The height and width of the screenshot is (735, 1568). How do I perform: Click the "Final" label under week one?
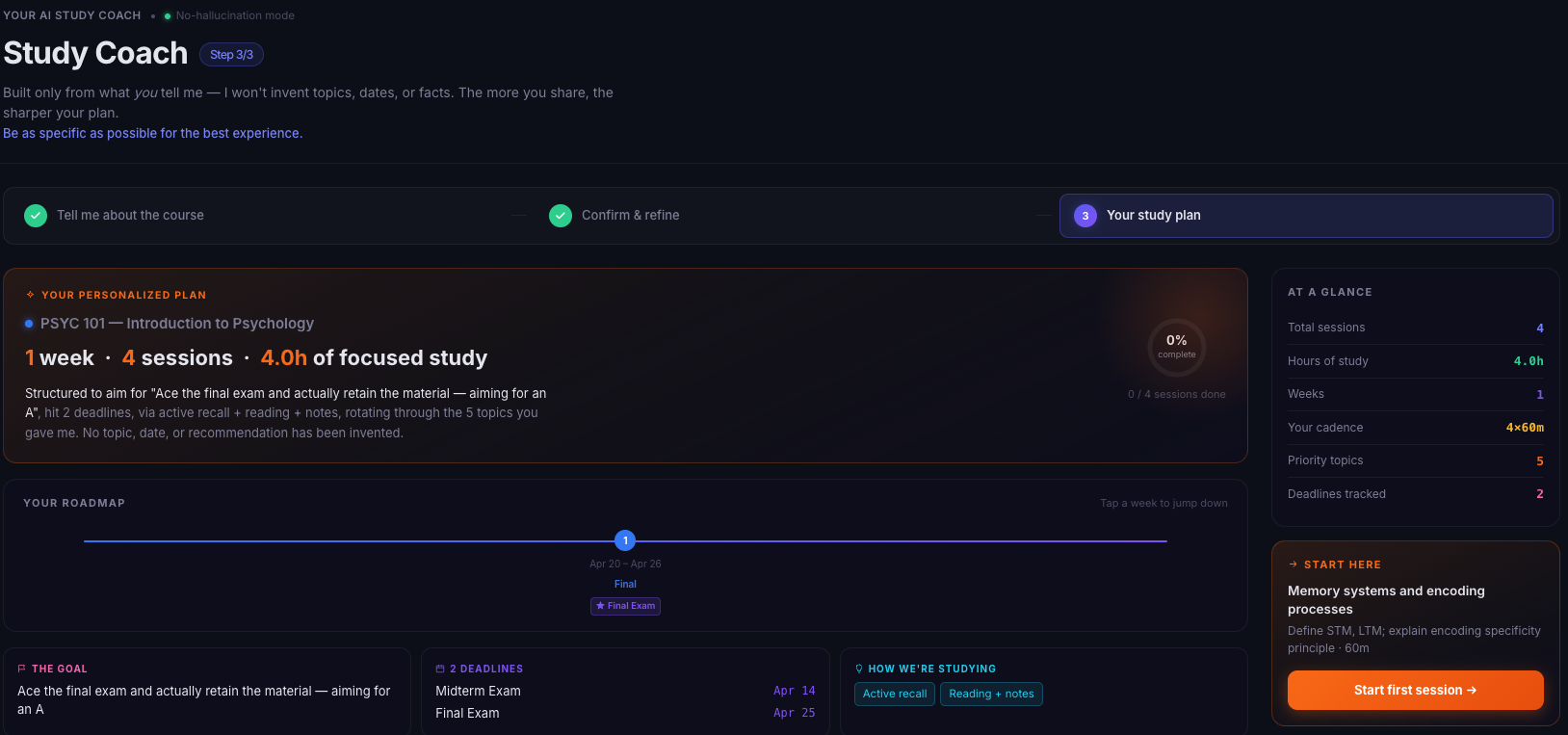coord(625,584)
